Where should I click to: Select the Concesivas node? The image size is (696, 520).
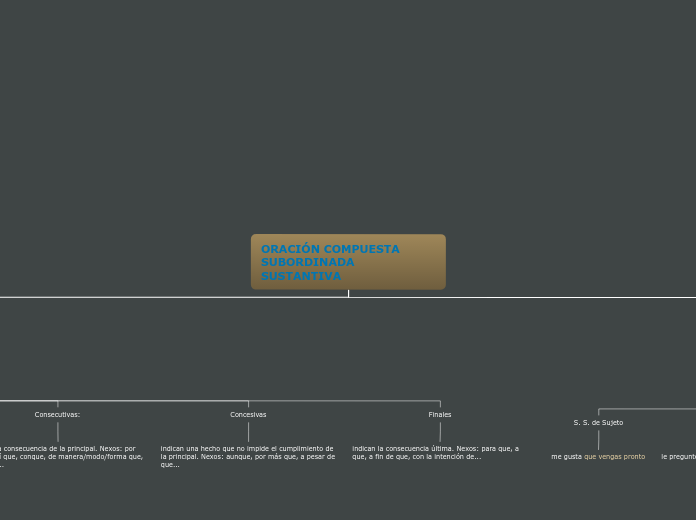[248, 414]
